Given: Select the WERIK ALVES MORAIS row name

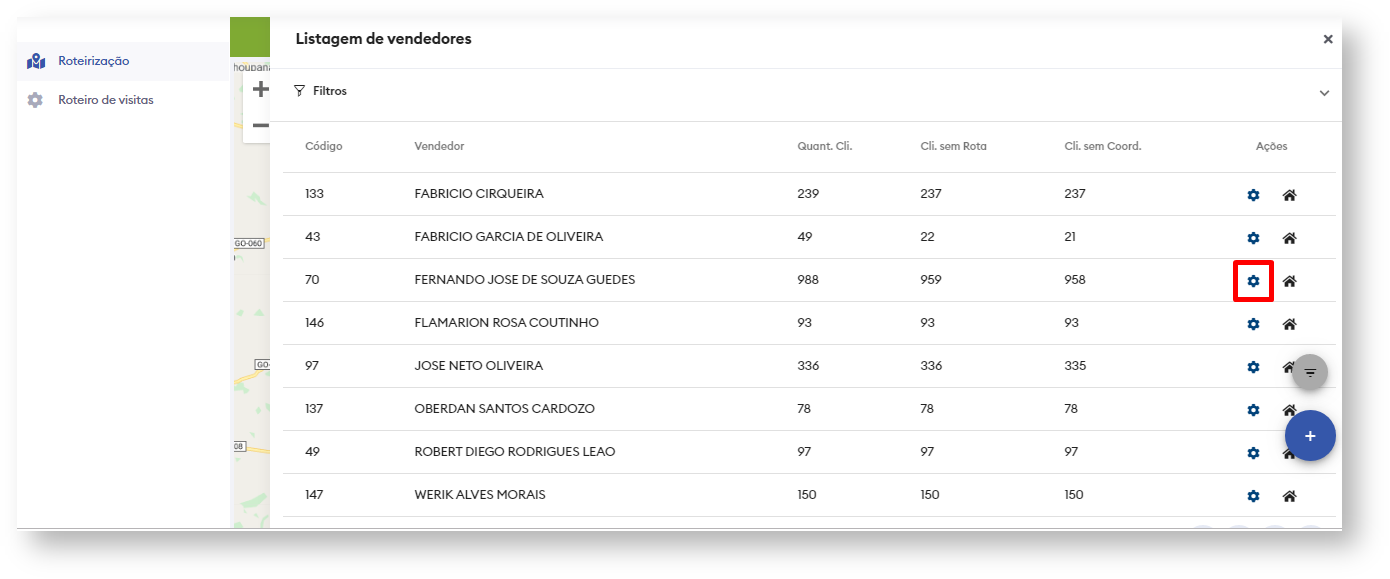Looking at the screenshot, I should pyautogui.click(x=479, y=495).
